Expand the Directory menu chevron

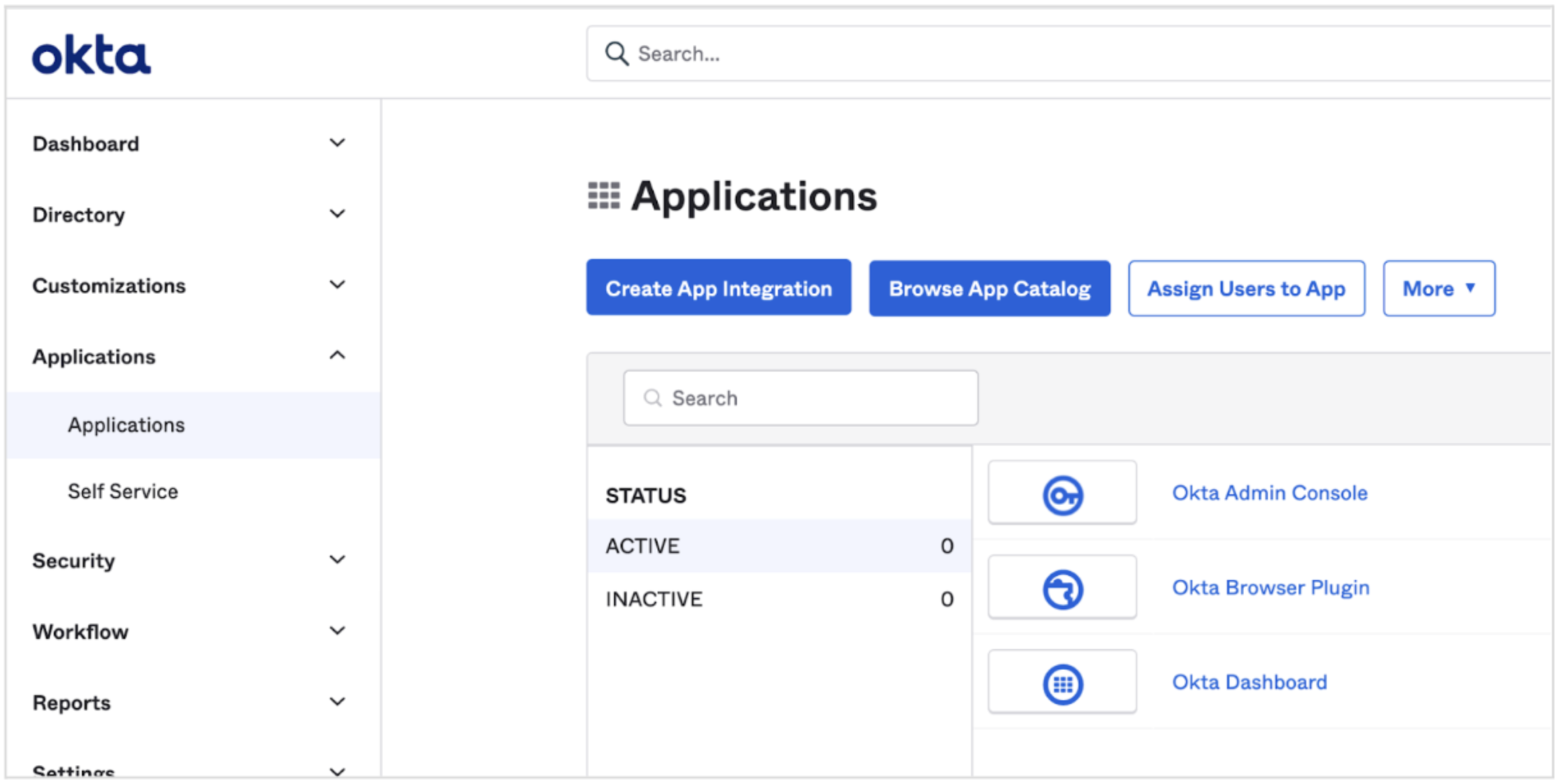pyautogui.click(x=337, y=214)
